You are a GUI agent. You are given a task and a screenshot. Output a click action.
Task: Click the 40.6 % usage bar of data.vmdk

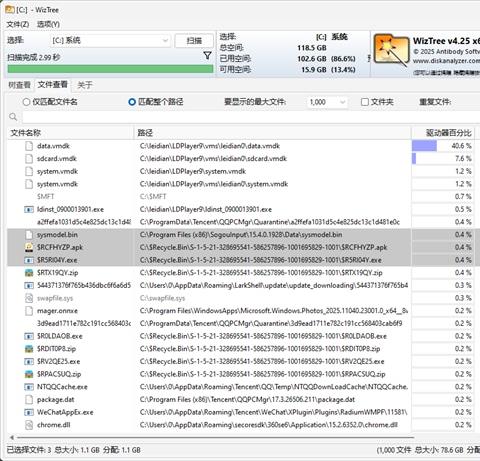coord(424,146)
